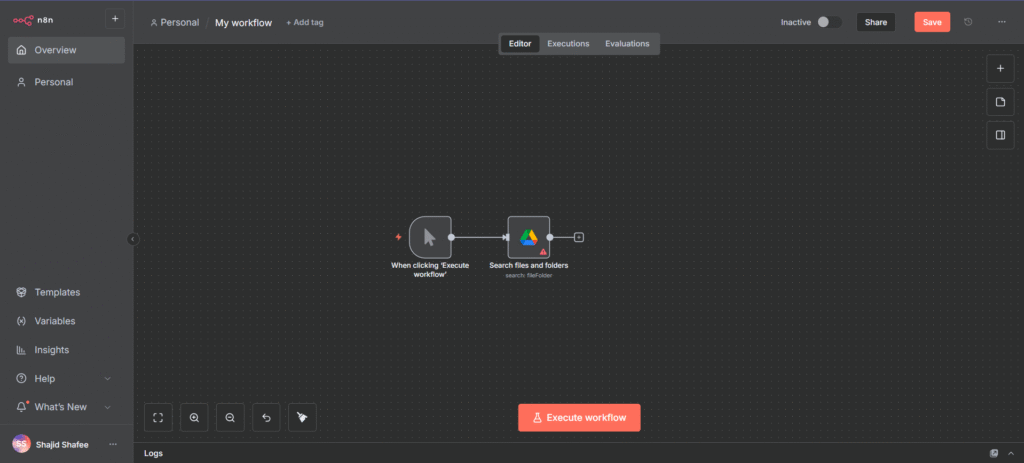Click the plus connector after Search files node
The width and height of the screenshot is (1024, 463).
click(579, 237)
